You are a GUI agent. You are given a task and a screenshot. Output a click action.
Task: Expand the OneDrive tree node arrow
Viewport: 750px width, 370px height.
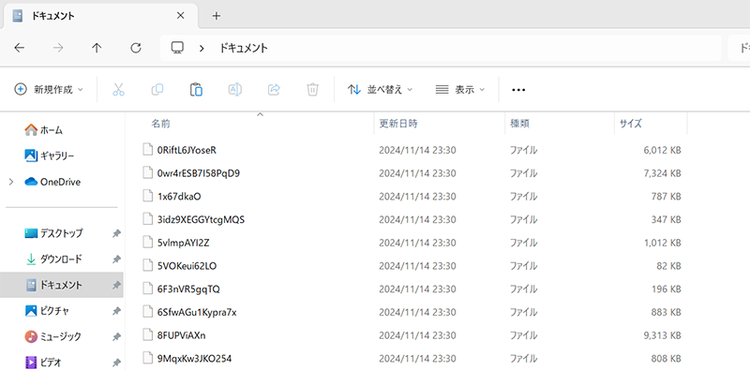point(11,182)
